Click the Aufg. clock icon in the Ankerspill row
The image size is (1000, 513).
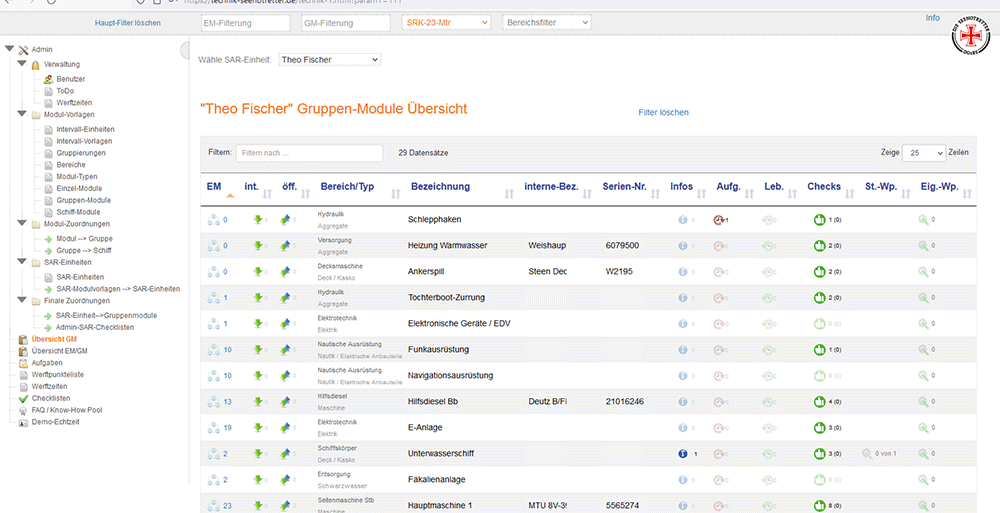[x=719, y=271]
